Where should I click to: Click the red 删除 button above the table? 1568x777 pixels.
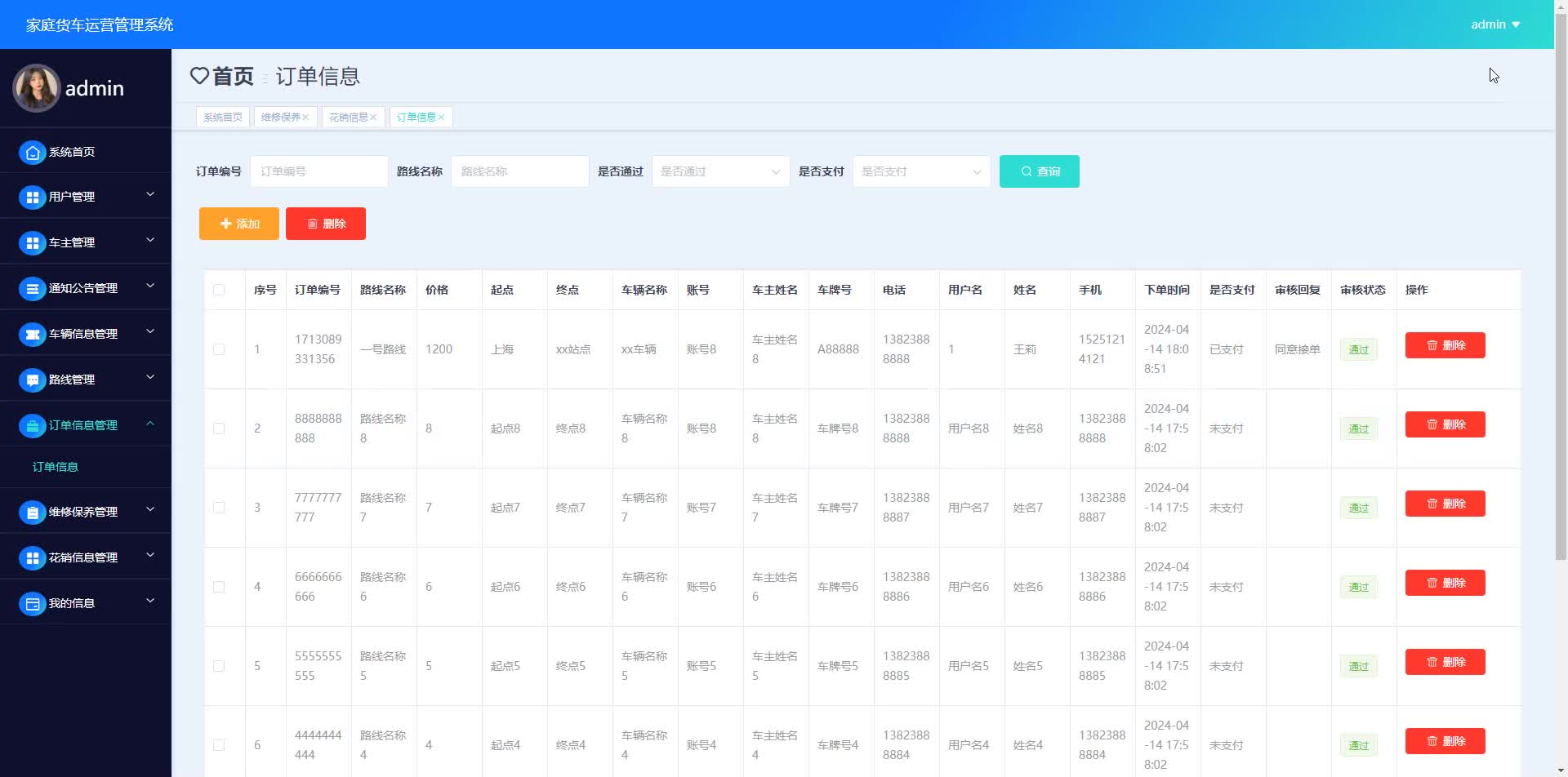pos(326,224)
